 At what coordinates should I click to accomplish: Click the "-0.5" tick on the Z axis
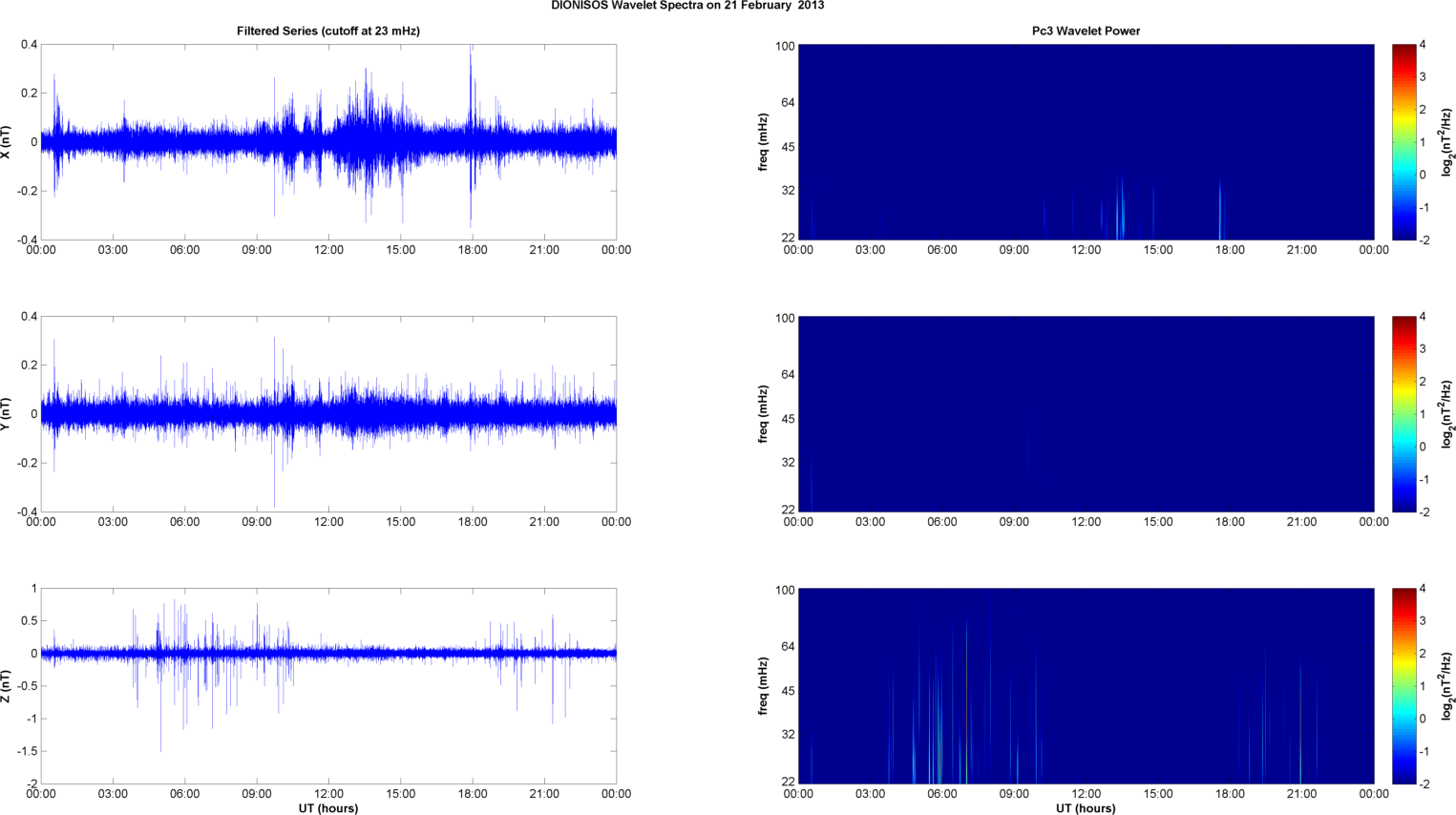[x=27, y=686]
